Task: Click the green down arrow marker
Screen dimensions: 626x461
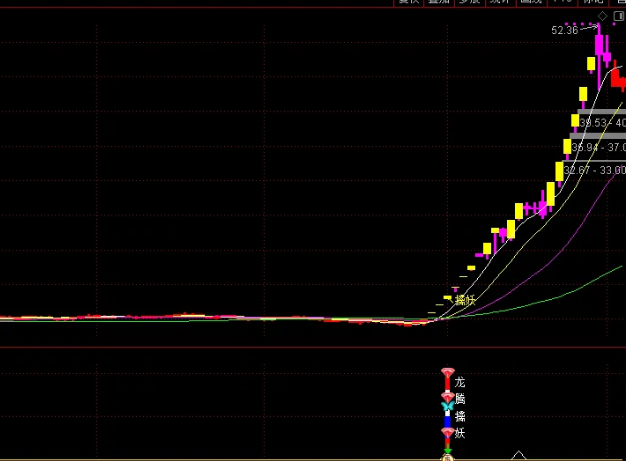Action: click(x=447, y=450)
